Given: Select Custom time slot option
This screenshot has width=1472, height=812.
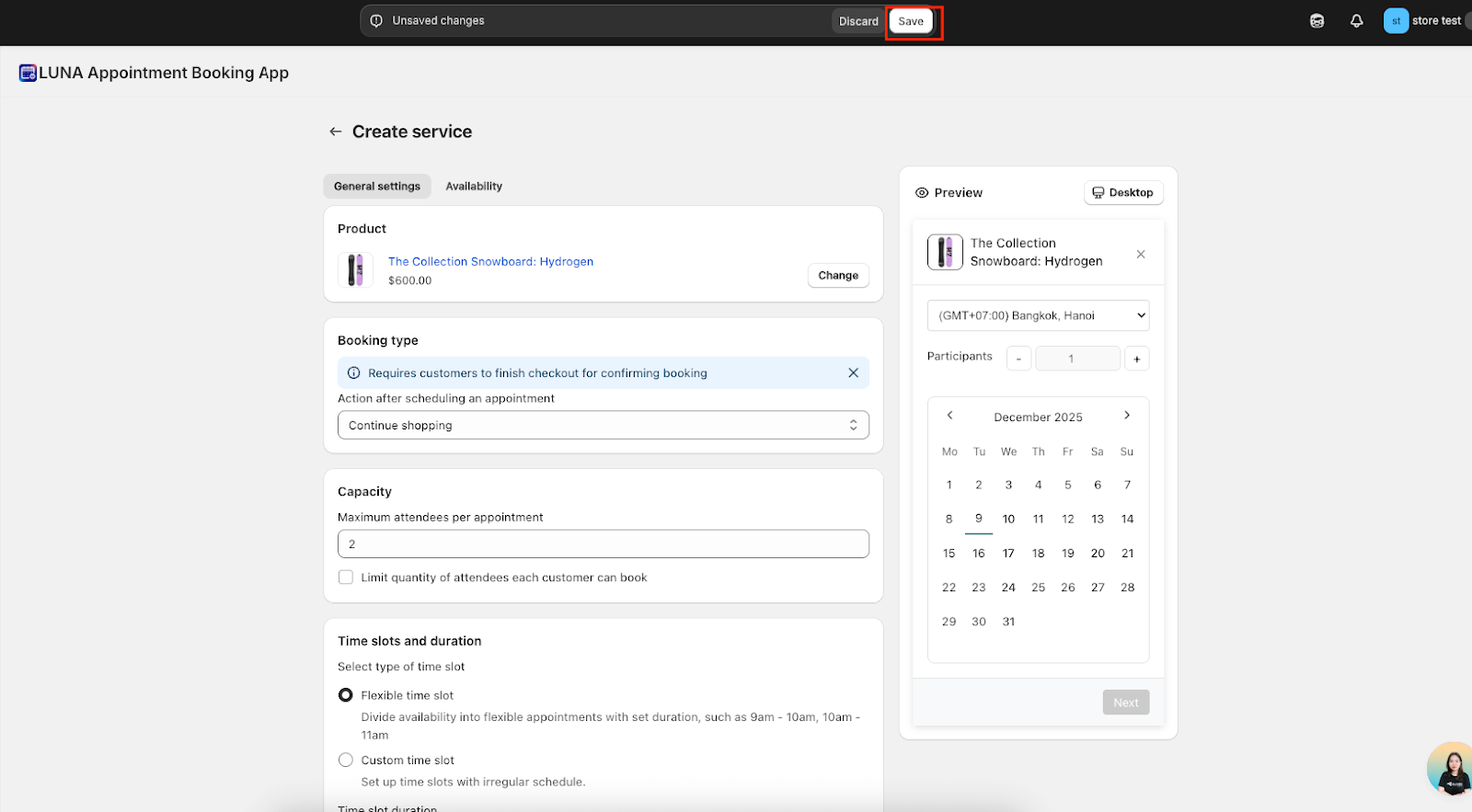Looking at the screenshot, I should [x=346, y=760].
